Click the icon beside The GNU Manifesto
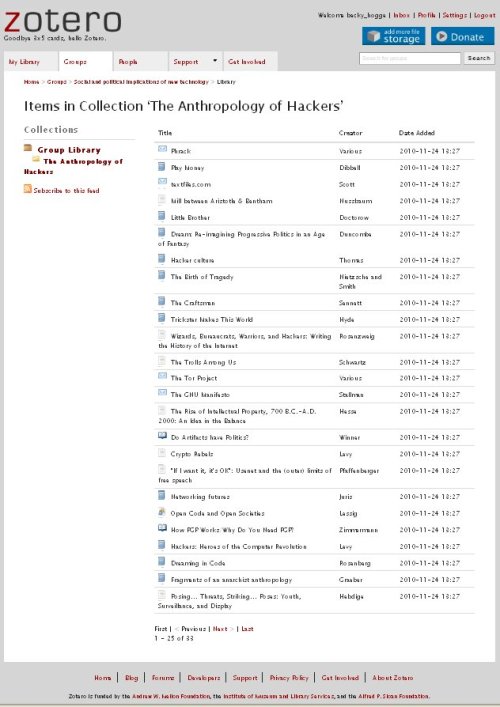 162,392
